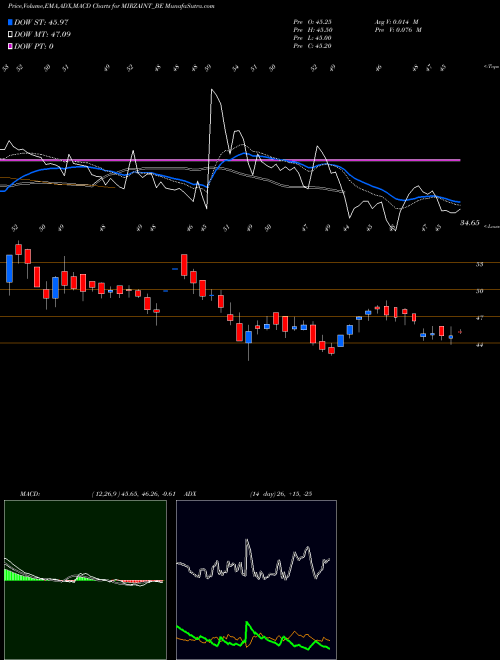The image size is (500, 660).
Task: Click MACD parameters '(12,26,9) 45.65, 46.26, -0.61'
Action: (x=133, y=494)
